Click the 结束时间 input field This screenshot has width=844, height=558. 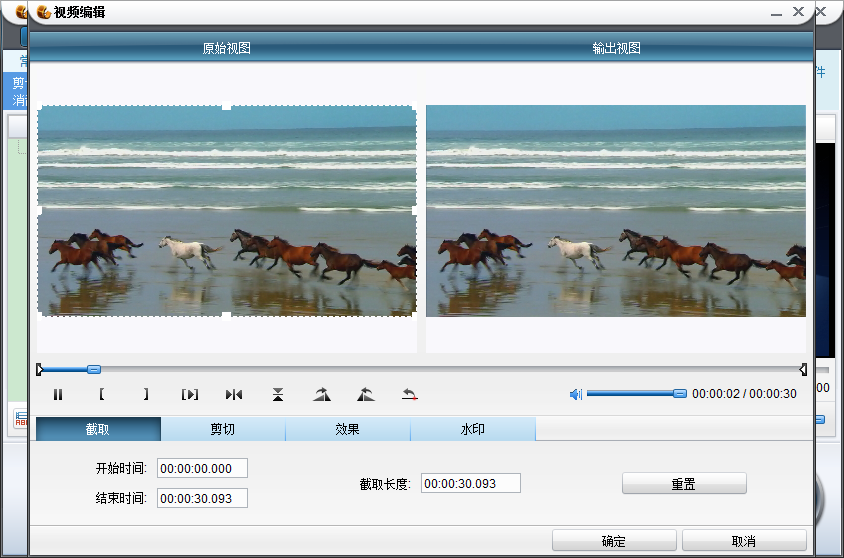click(x=202, y=498)
